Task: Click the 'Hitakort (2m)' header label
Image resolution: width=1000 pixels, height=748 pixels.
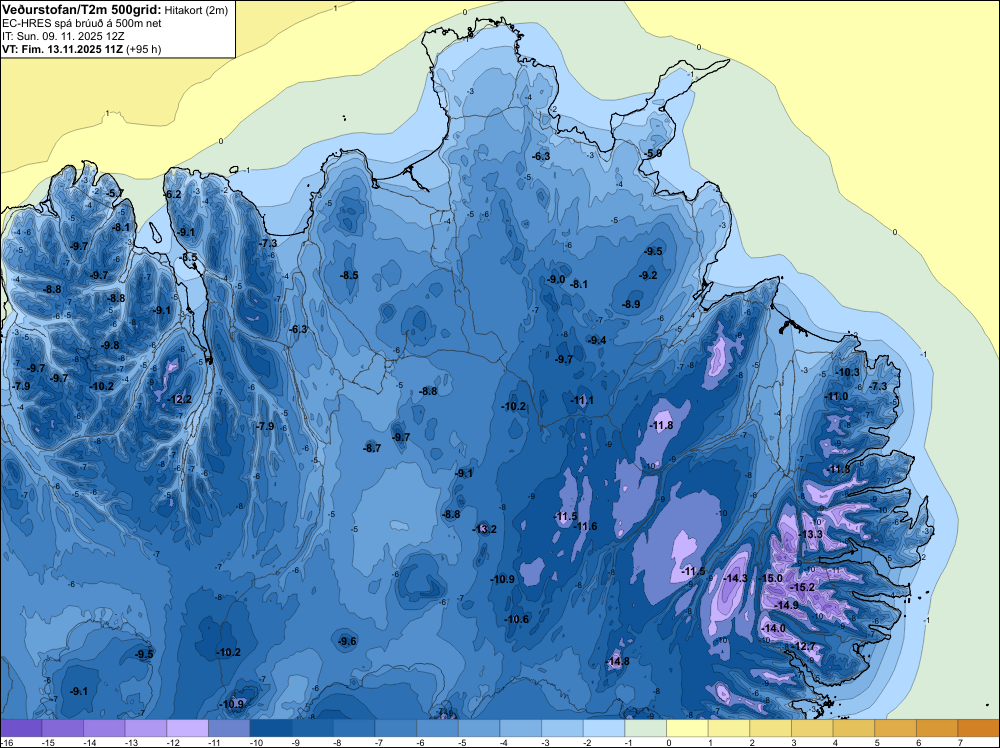Action: click(195, 10)
